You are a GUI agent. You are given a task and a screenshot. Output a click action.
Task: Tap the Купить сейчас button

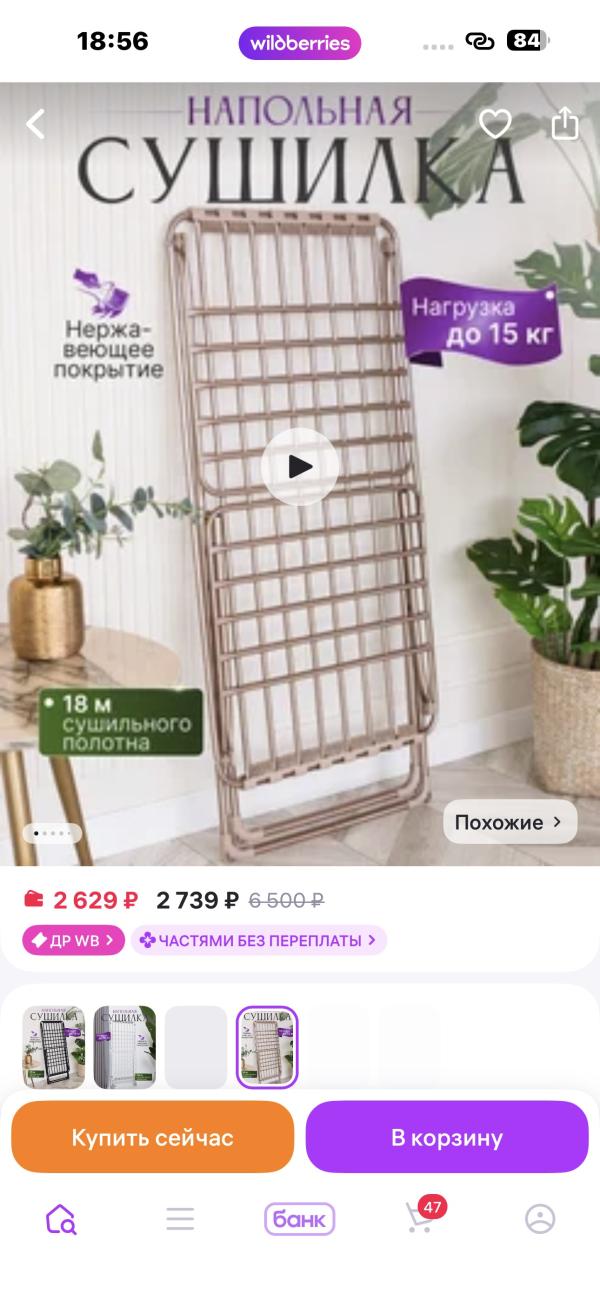click(x=152, y=1137)
